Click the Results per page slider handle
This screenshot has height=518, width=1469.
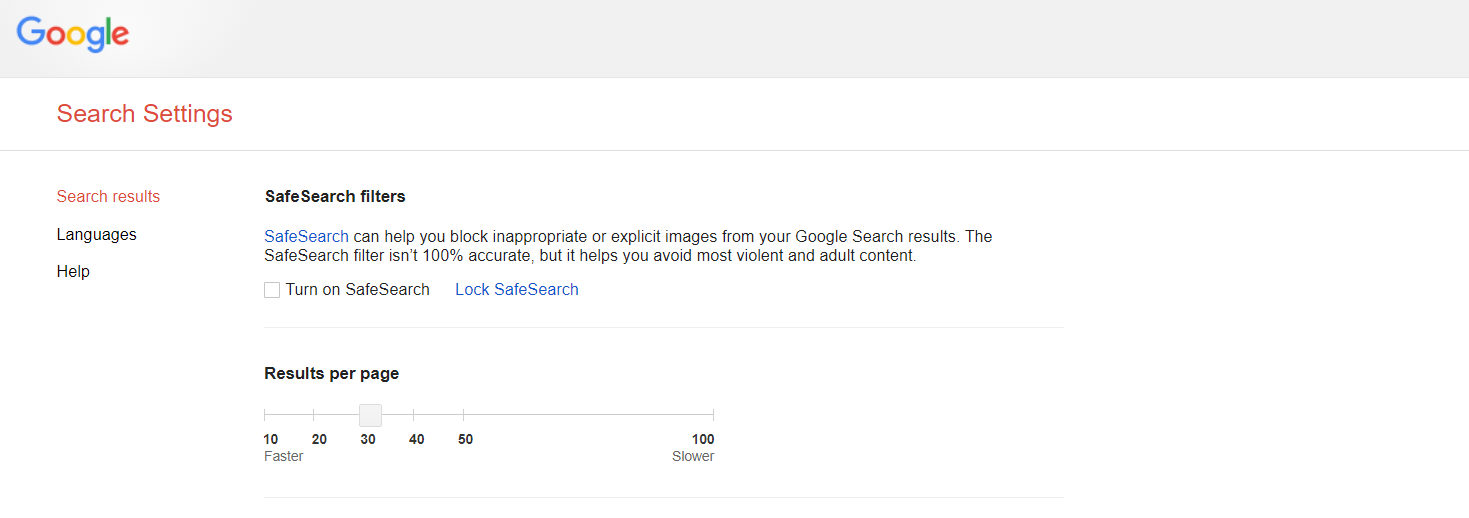pyautogui.click(x=370, y=415)
